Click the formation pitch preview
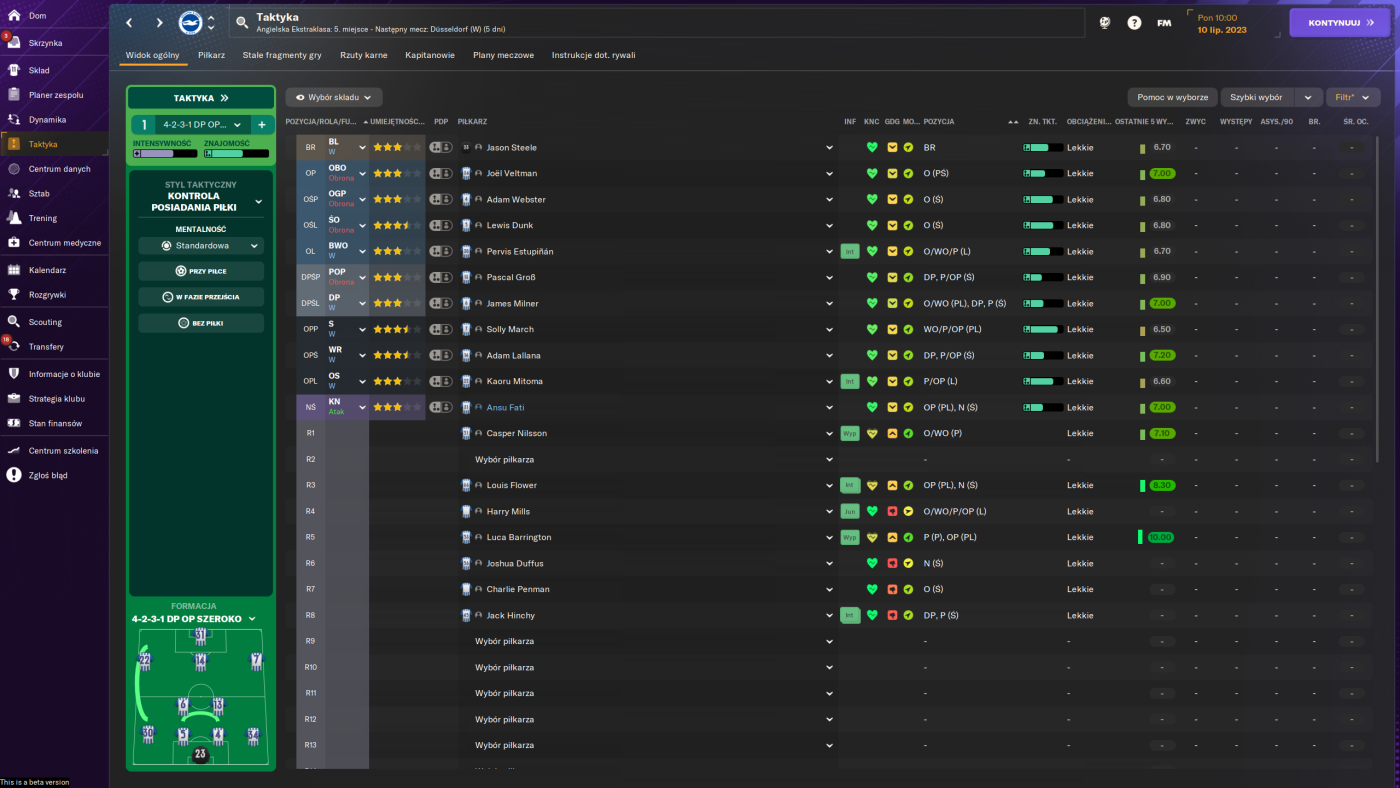 coord(200,697)
